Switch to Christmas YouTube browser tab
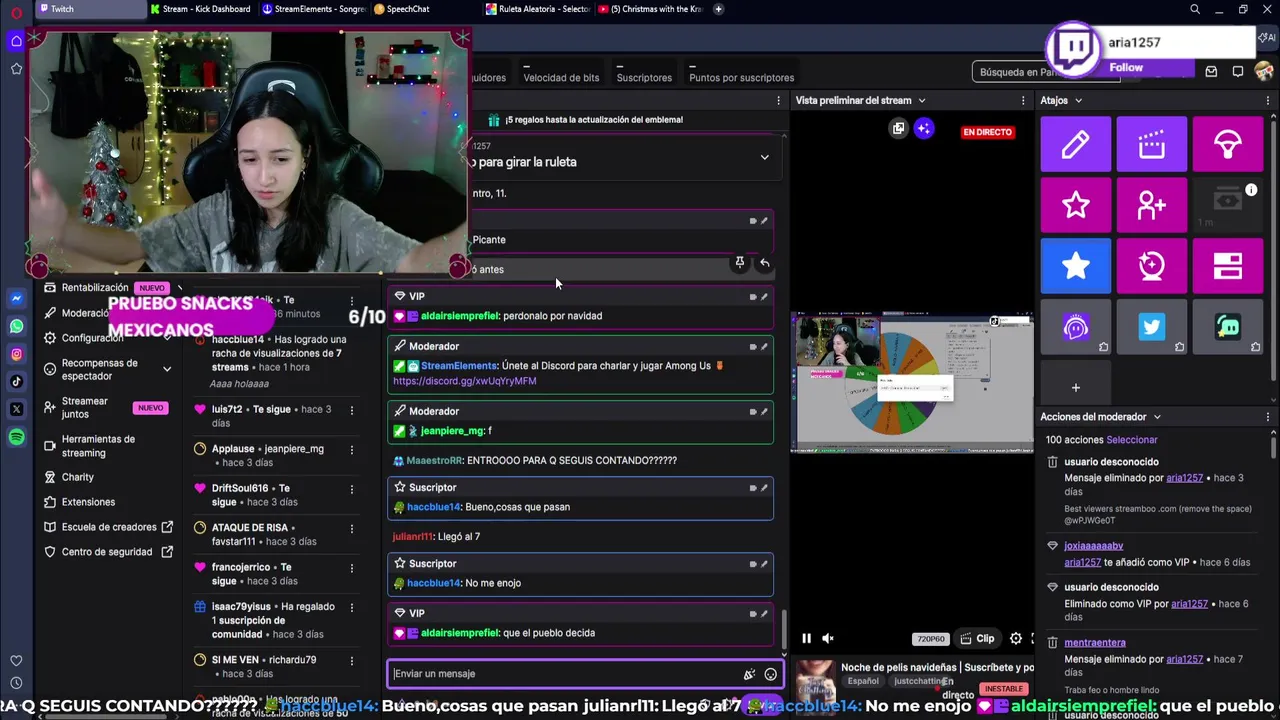 coord(650,9)
